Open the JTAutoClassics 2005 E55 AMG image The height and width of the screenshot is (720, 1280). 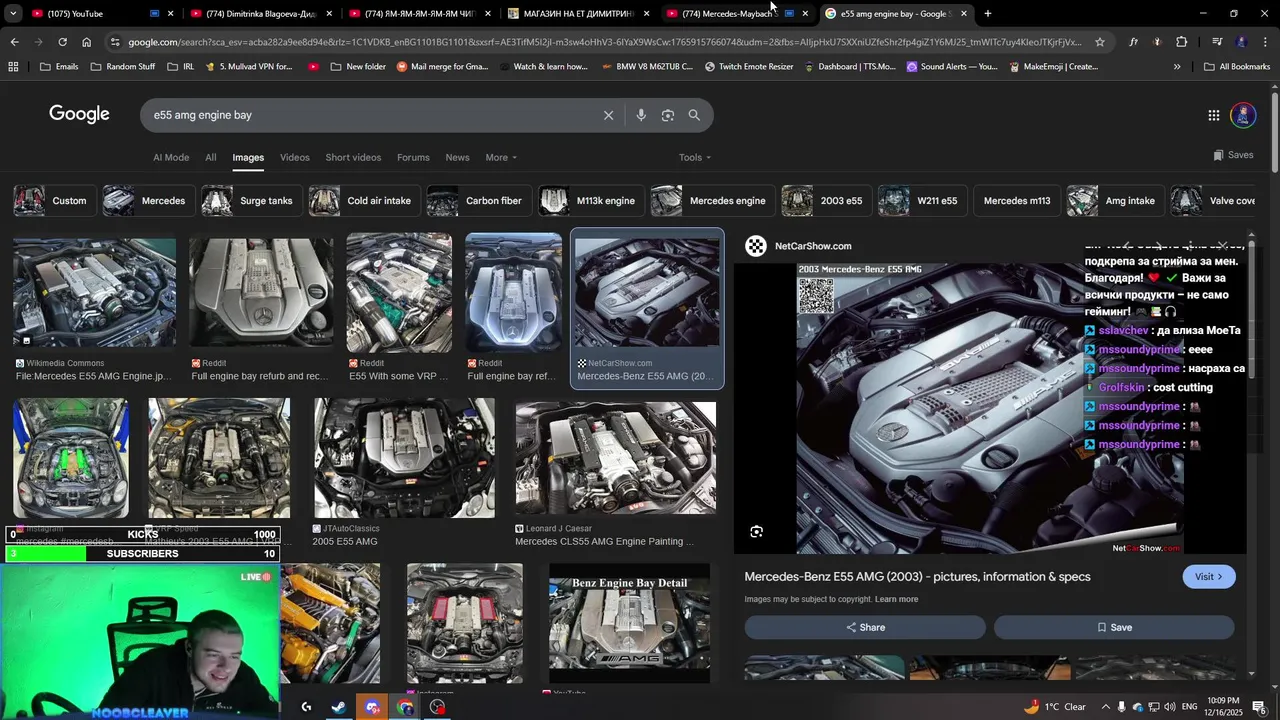point(404,458)
